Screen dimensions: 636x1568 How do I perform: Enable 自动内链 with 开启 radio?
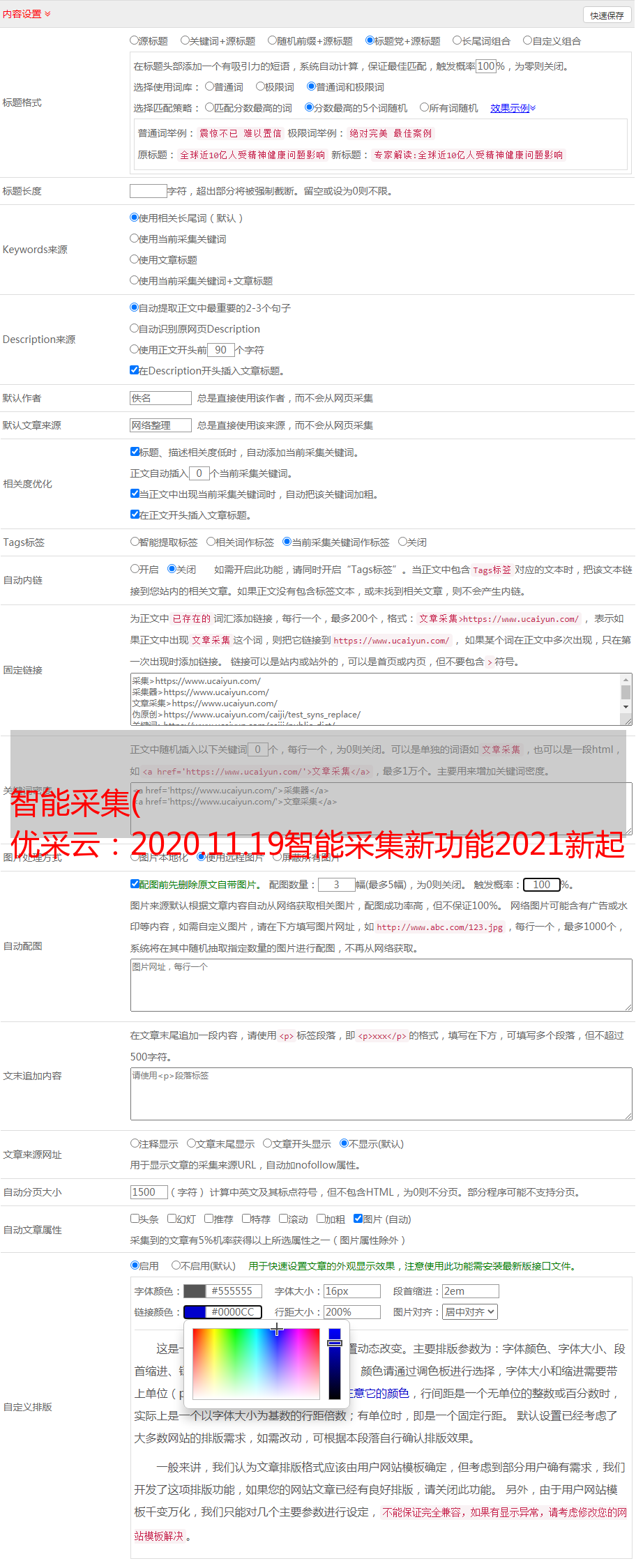135,570
